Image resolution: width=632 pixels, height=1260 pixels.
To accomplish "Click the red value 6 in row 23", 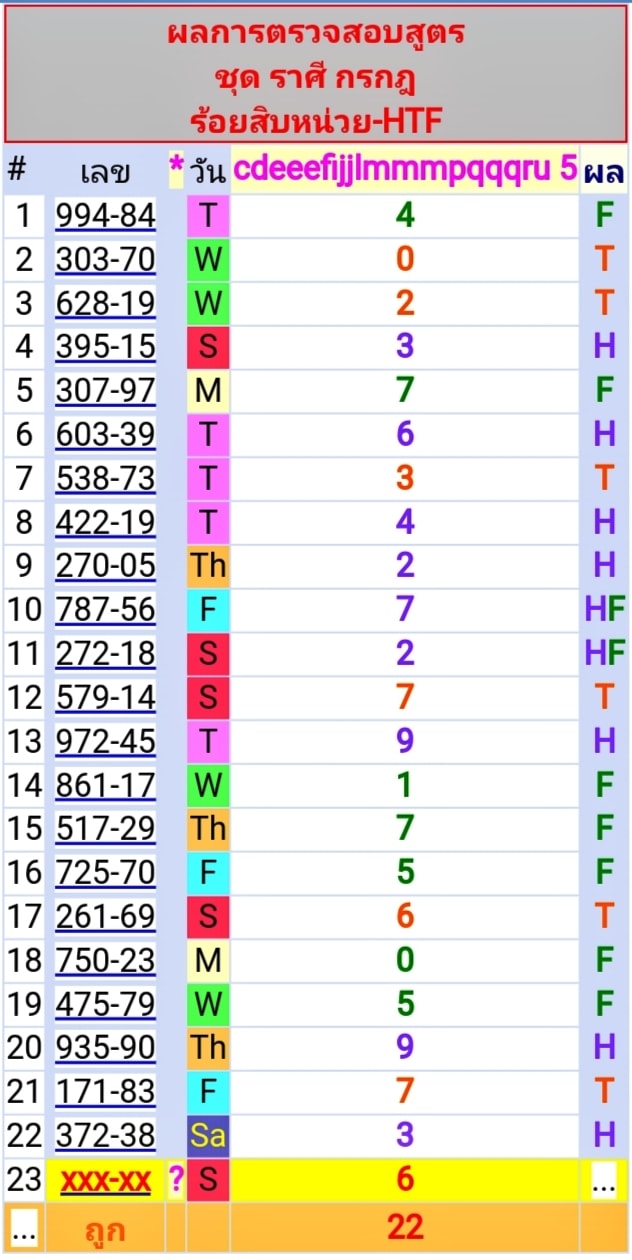I will point(404,1180).
